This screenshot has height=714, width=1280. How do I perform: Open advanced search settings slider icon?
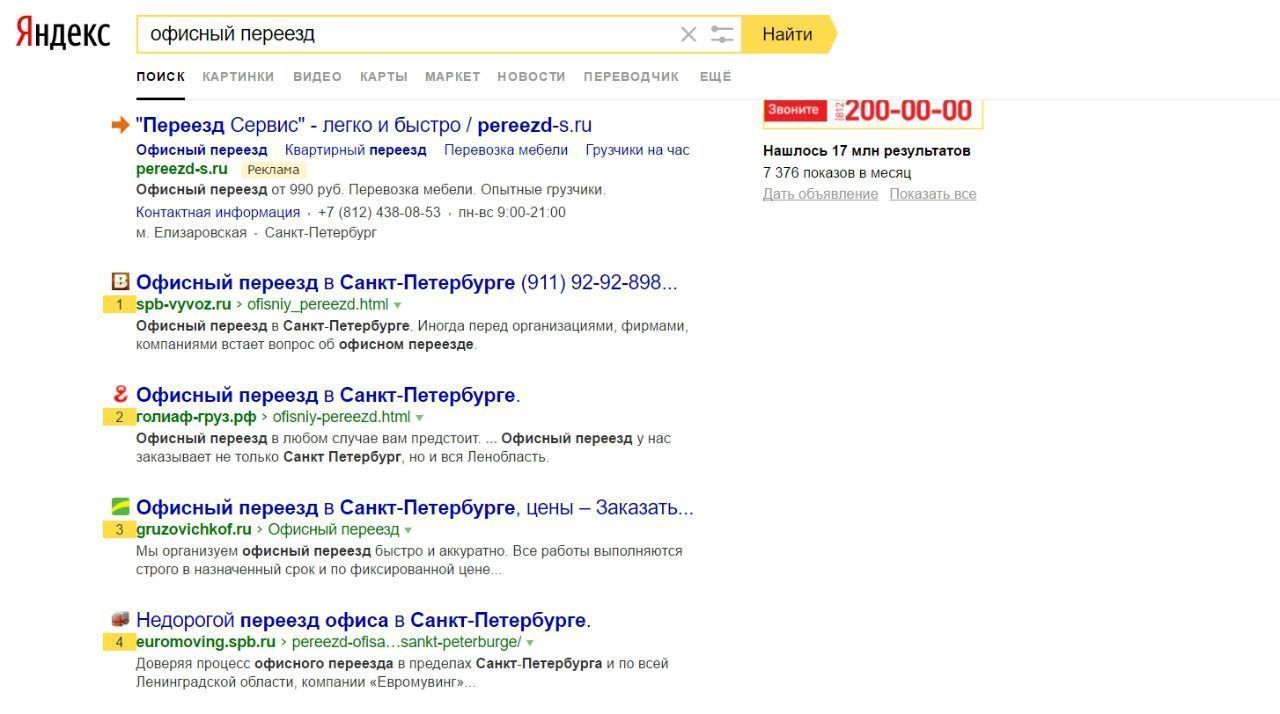721,35
